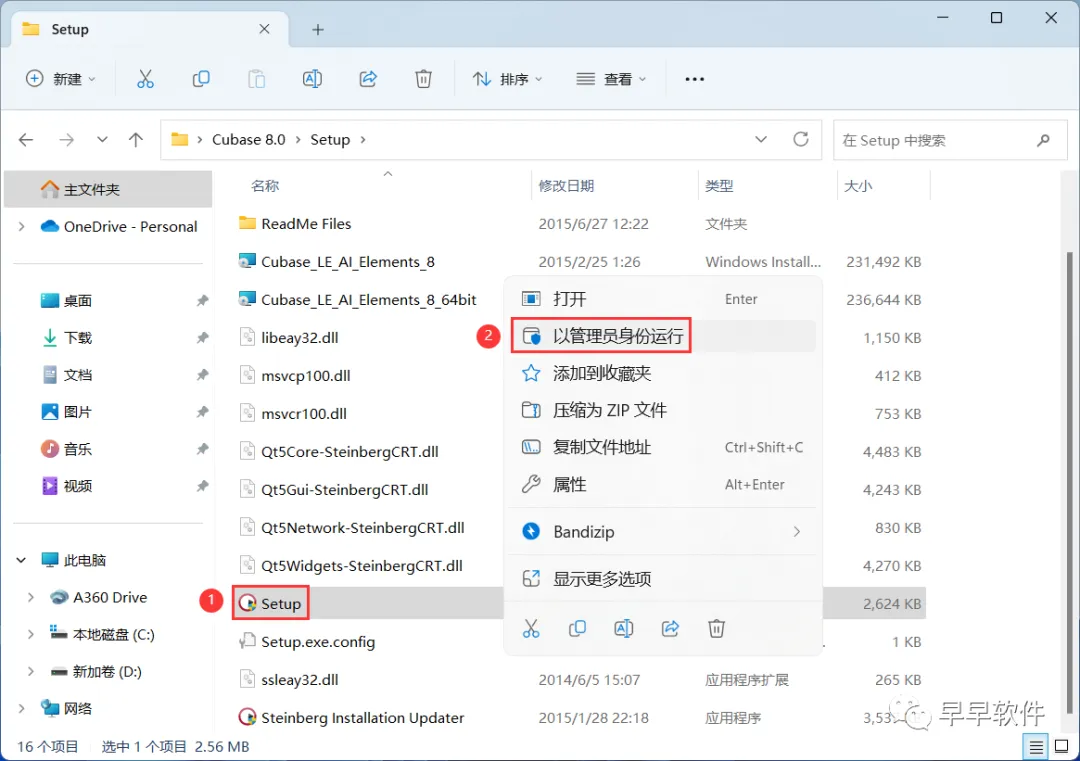The height and width of the screenshot is (761, 1080).
Task: Choose 压缩为 ZIP 文件 in context menu
Action: coord(663,410)
